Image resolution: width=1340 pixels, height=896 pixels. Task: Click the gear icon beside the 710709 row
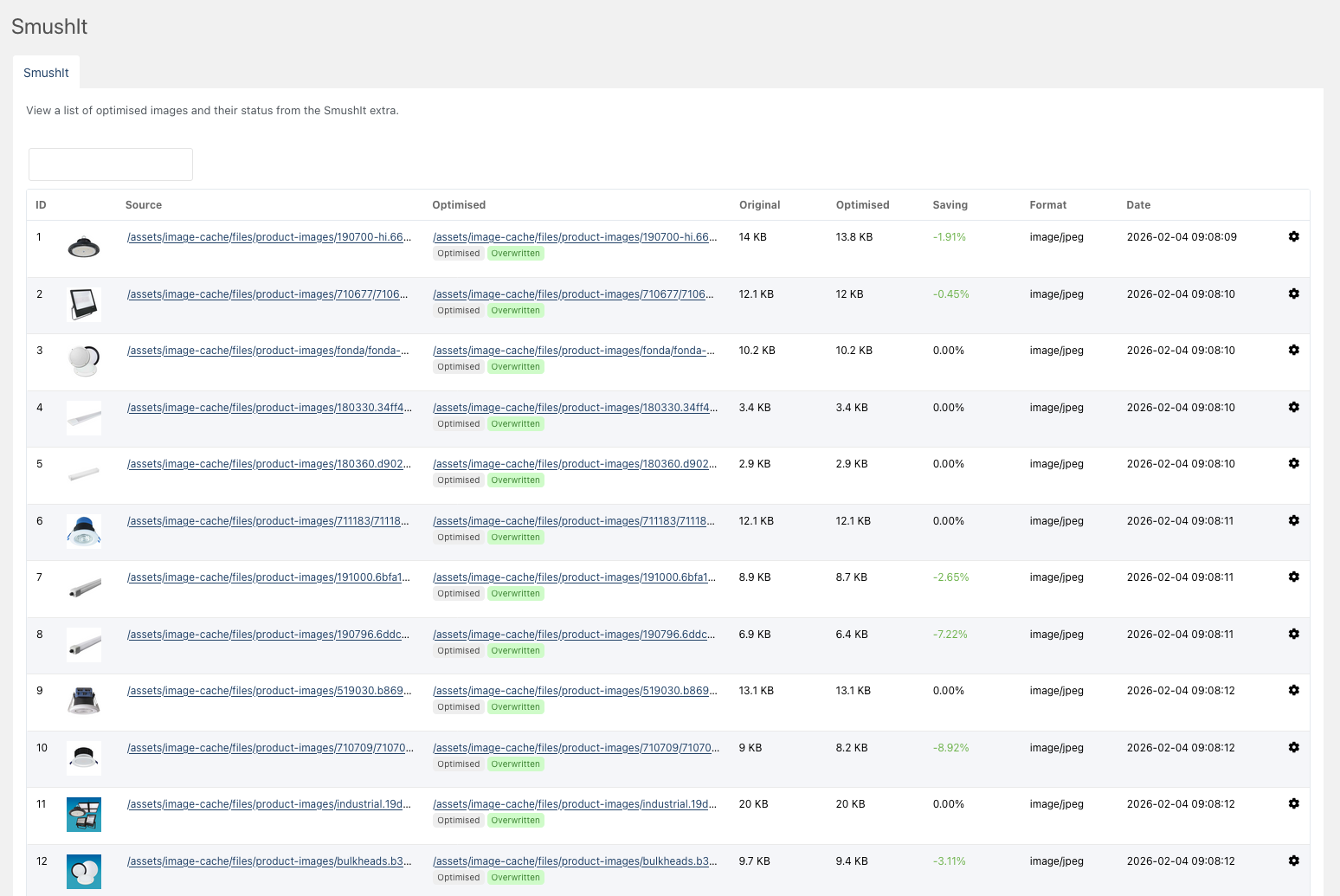(1293, 747)
